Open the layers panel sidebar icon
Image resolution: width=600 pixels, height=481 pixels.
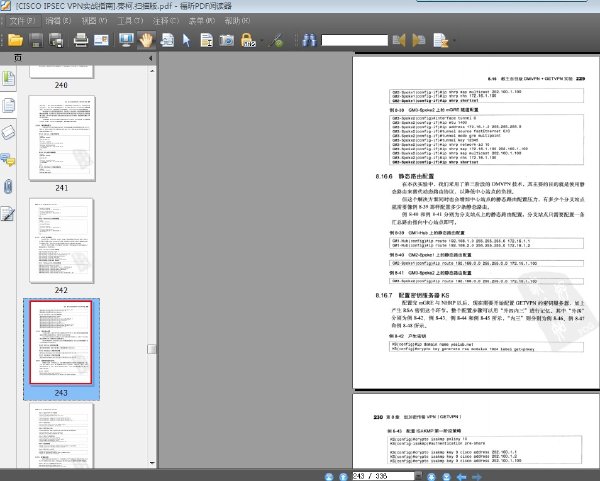(8, 132)
